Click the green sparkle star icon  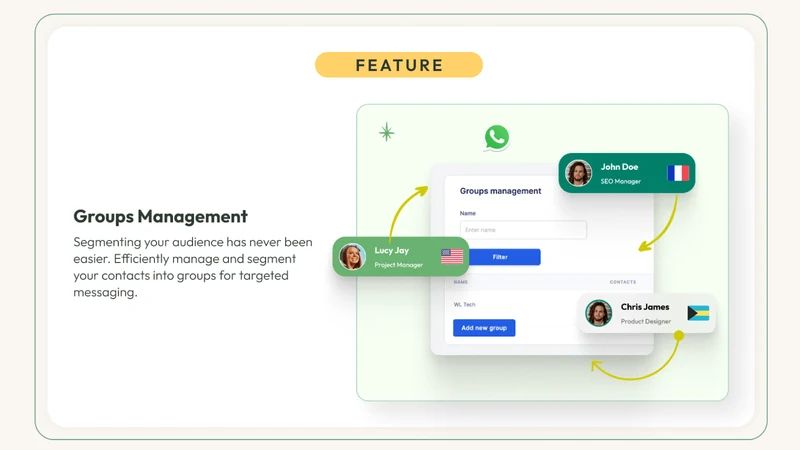tap(387, 132)
